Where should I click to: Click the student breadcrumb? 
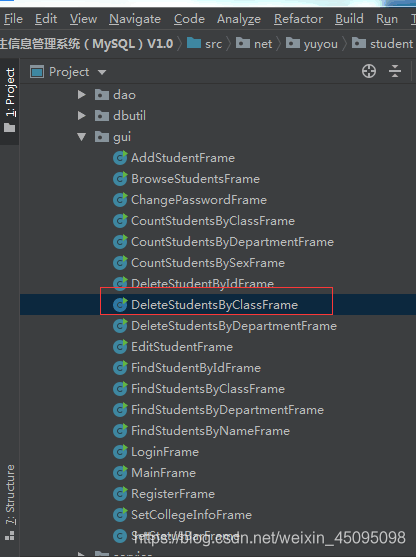click(382, 44)
